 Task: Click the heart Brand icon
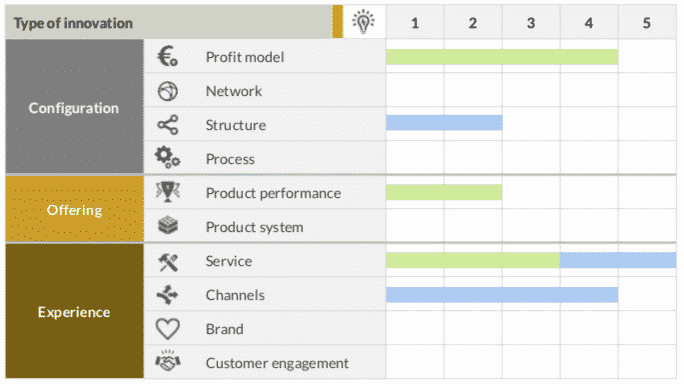168,329
